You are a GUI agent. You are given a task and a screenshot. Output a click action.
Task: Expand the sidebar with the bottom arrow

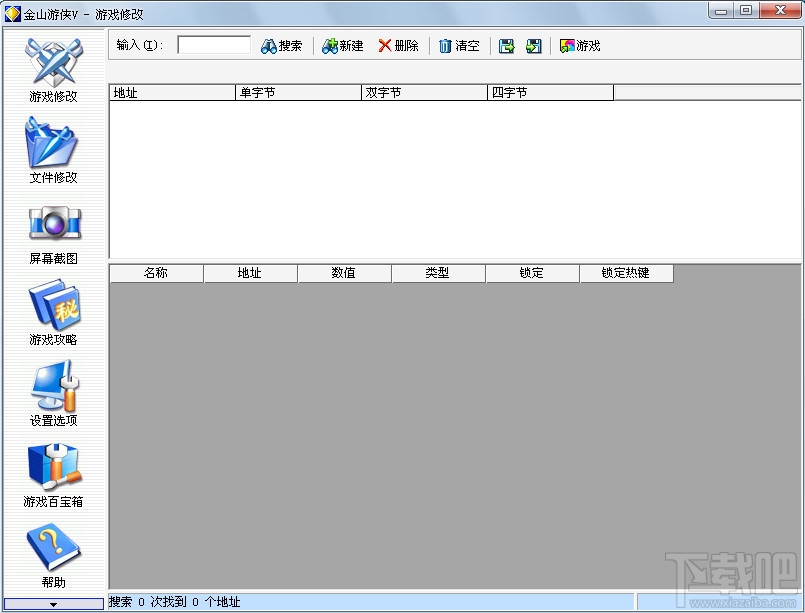click(53, 604)
